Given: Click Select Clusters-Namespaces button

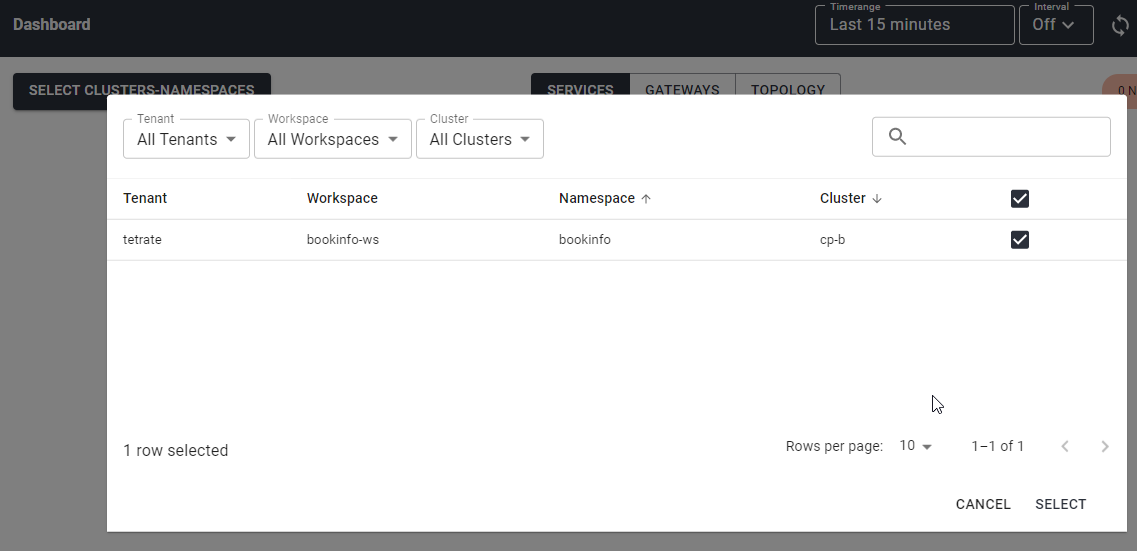Looking at the screenshot, I should click(141, 91).
